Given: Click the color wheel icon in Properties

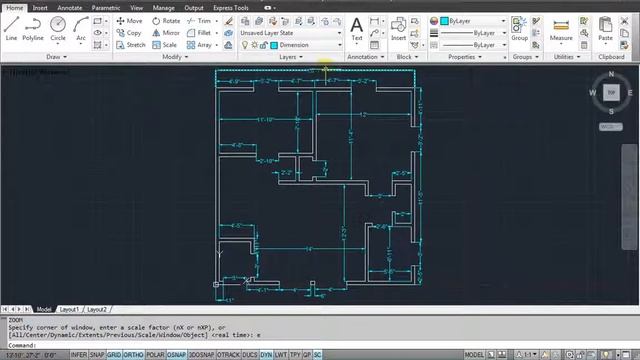Looking at the screenshot, I should [434, 21].
